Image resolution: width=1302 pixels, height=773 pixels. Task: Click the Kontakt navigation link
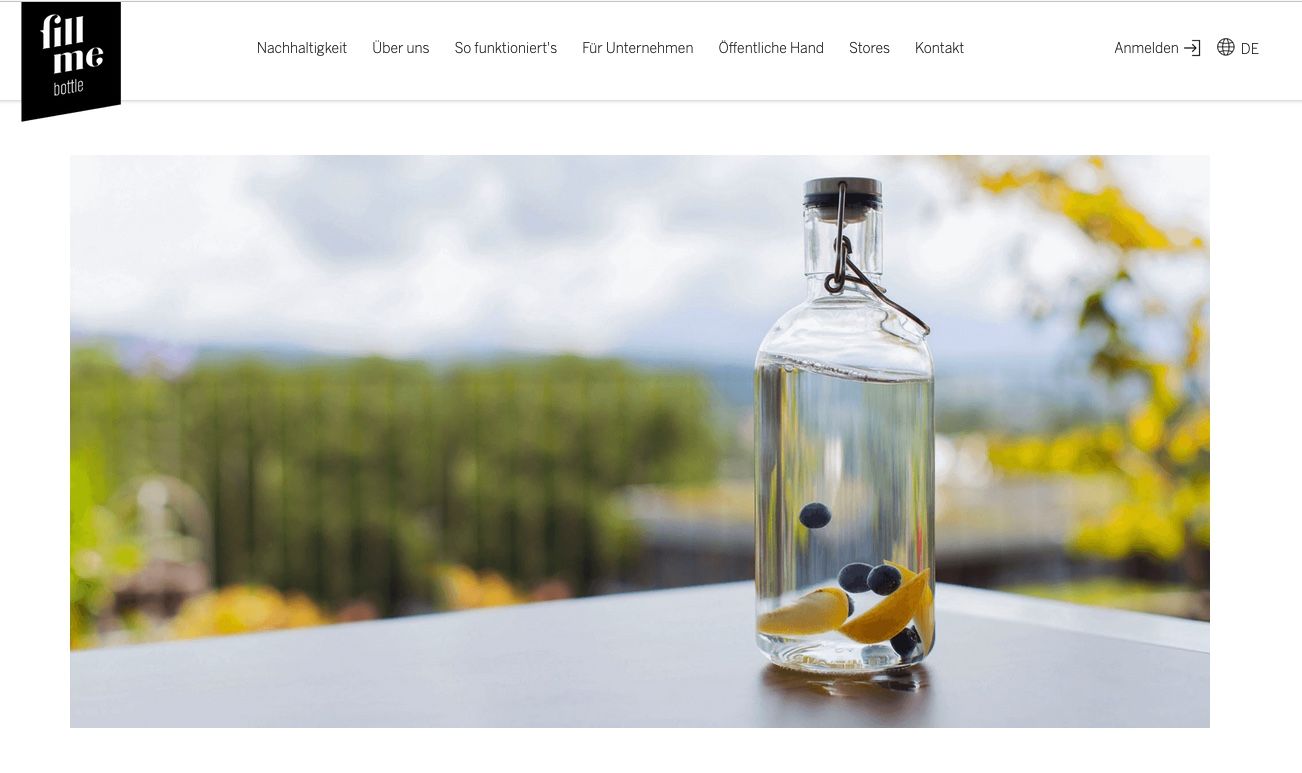pyautogui.click(x=939, y=48)
